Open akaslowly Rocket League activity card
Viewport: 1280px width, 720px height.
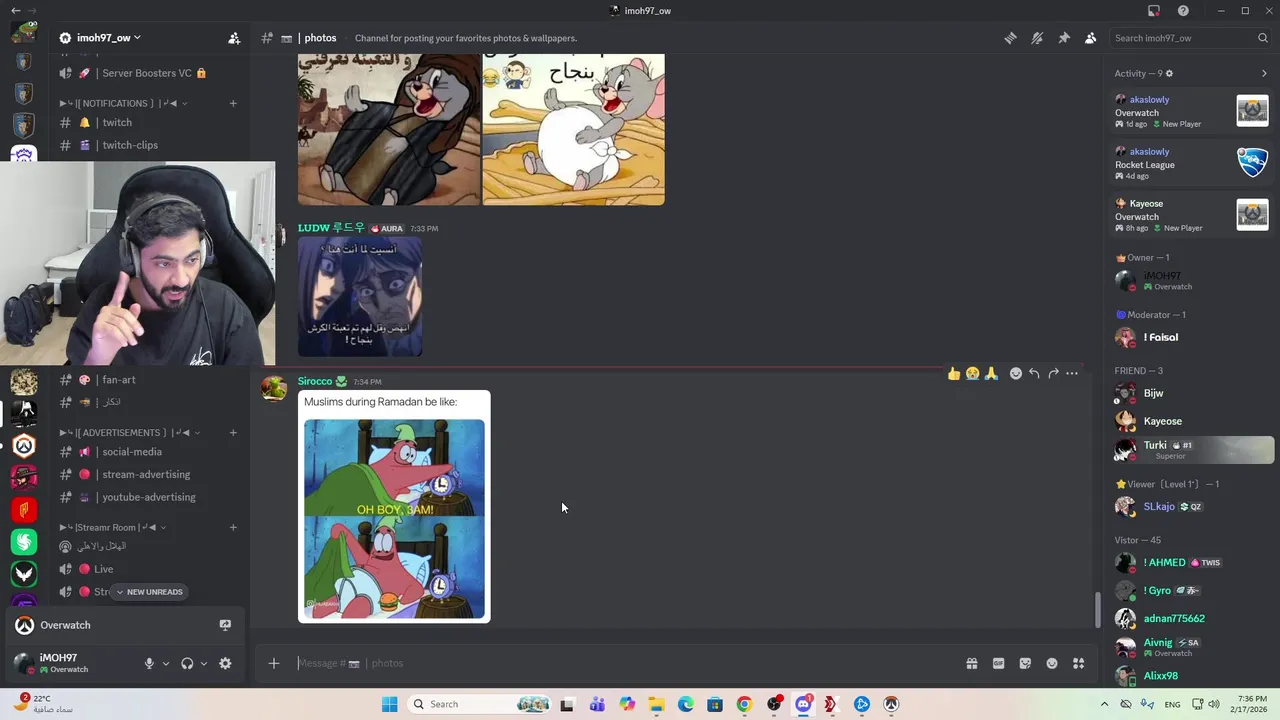1192,165
